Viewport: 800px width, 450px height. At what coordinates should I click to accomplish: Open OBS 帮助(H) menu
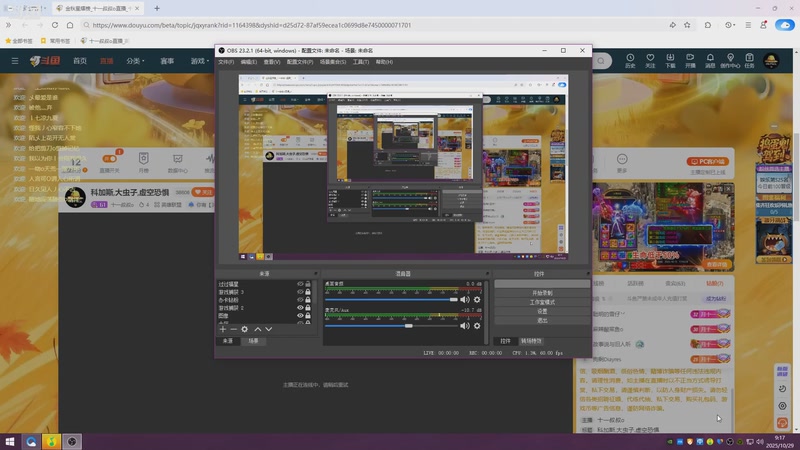coord(384,62)
